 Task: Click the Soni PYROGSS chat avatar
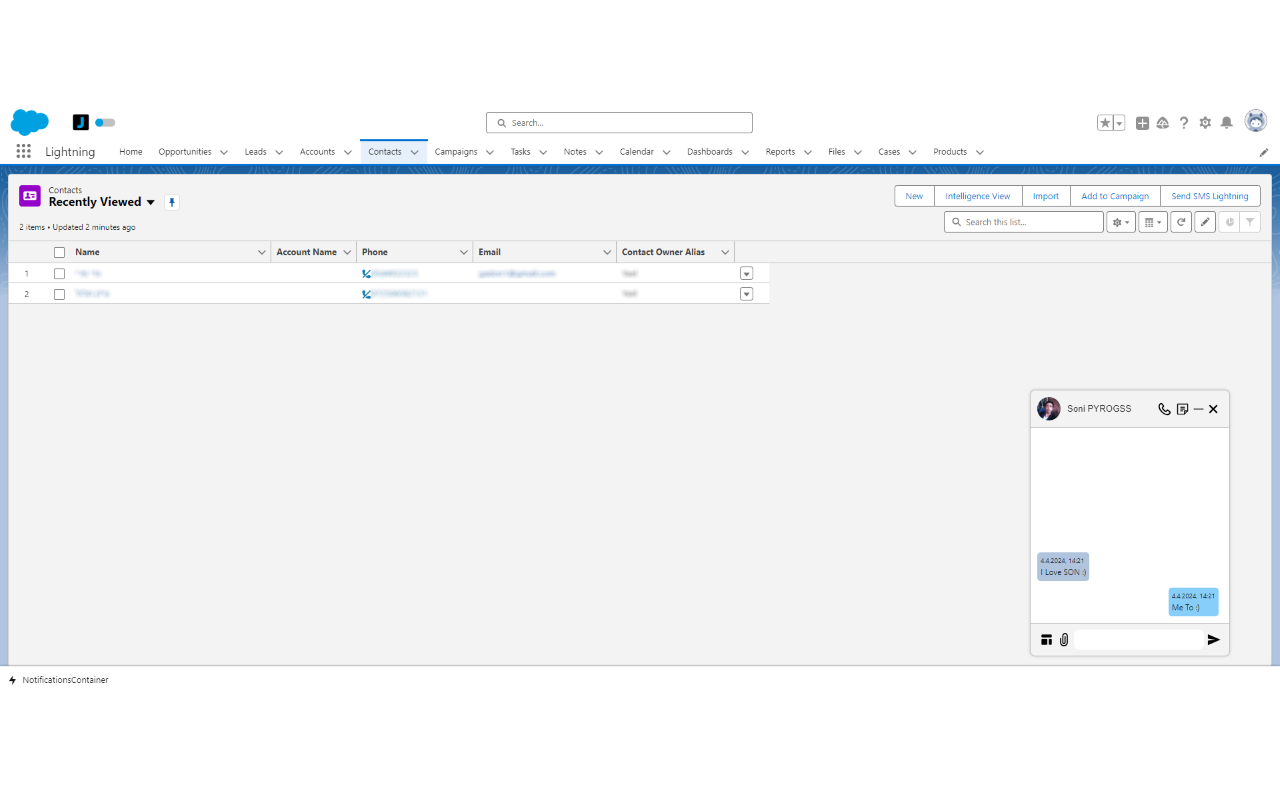(x=1049, y=409)
